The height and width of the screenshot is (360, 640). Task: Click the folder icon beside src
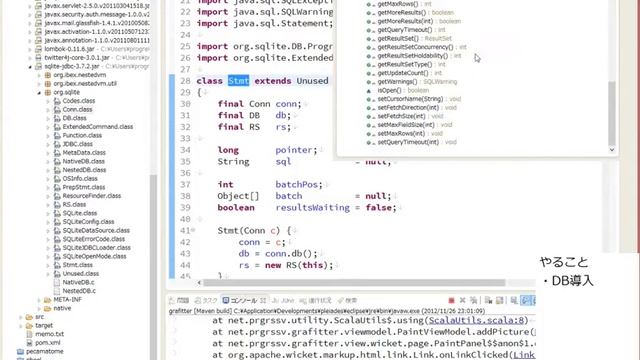tap(29, 317)
